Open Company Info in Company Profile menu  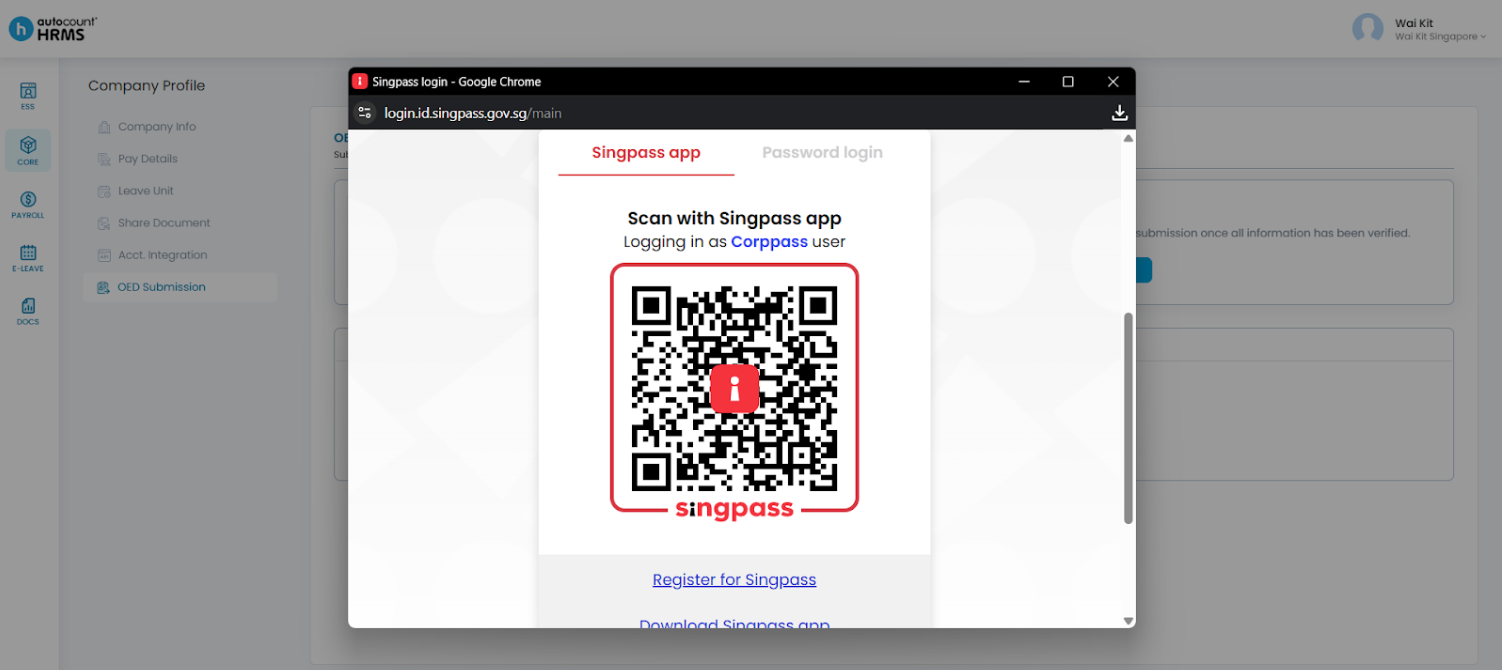[x=157, y=127]
